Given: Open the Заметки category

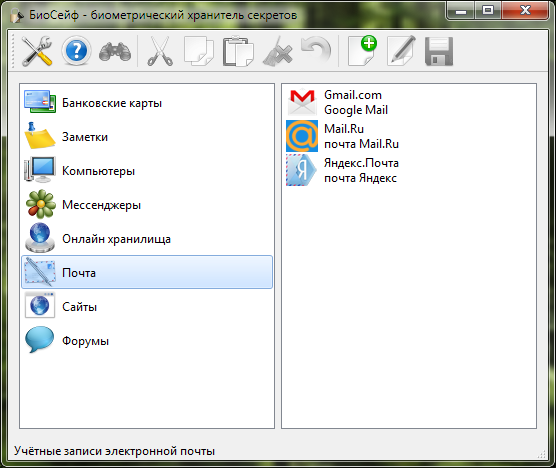Looking at the screenshot, I should click(x=147, y=137).
